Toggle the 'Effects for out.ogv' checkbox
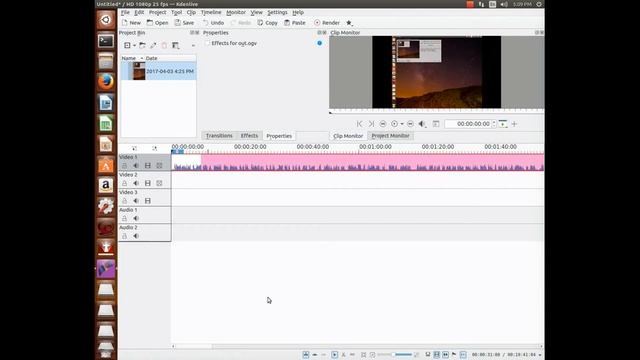The height and width of the screenshot is (360, 640). 207,43
